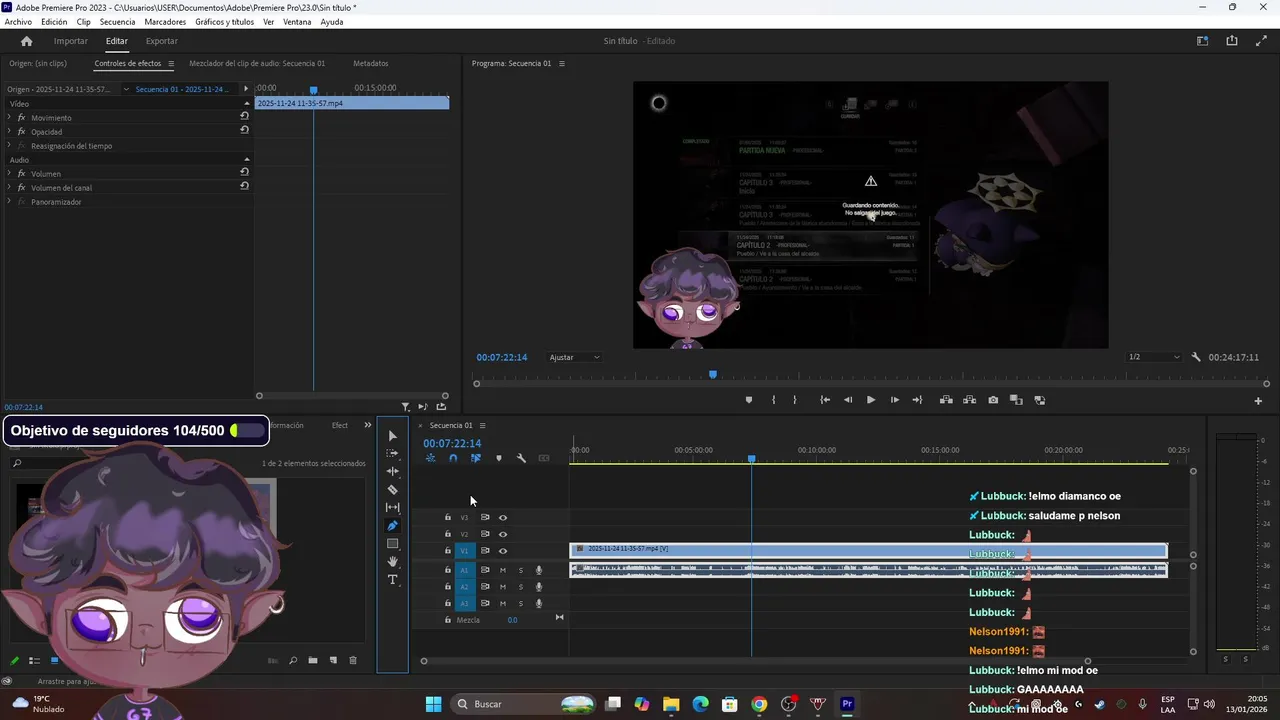The width and height of the screenshot is (1280, 720).
Task: Open Program monitor settings wrench
Action: coord(1196,357)
